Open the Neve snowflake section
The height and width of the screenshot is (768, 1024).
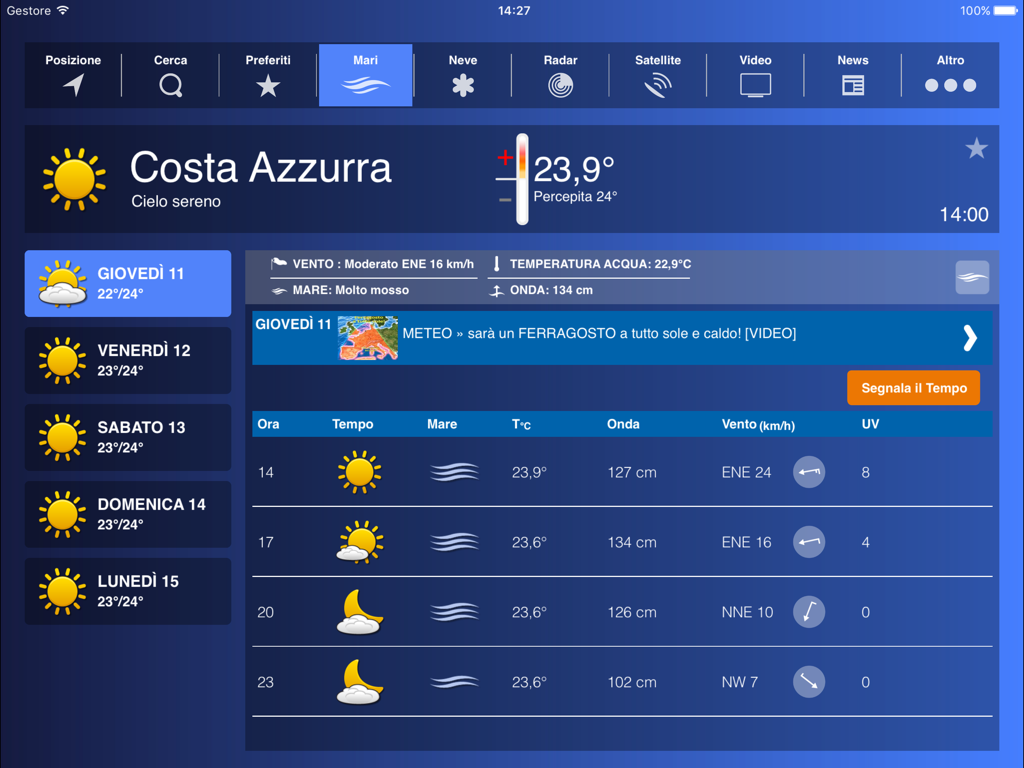click(x=462, y=85)
